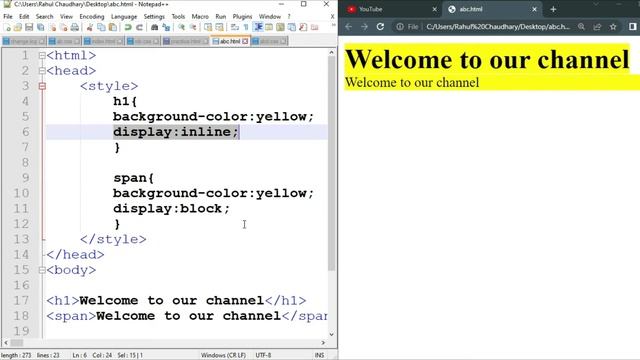Click the Close document toolbar icon

(x=53, y=27)
